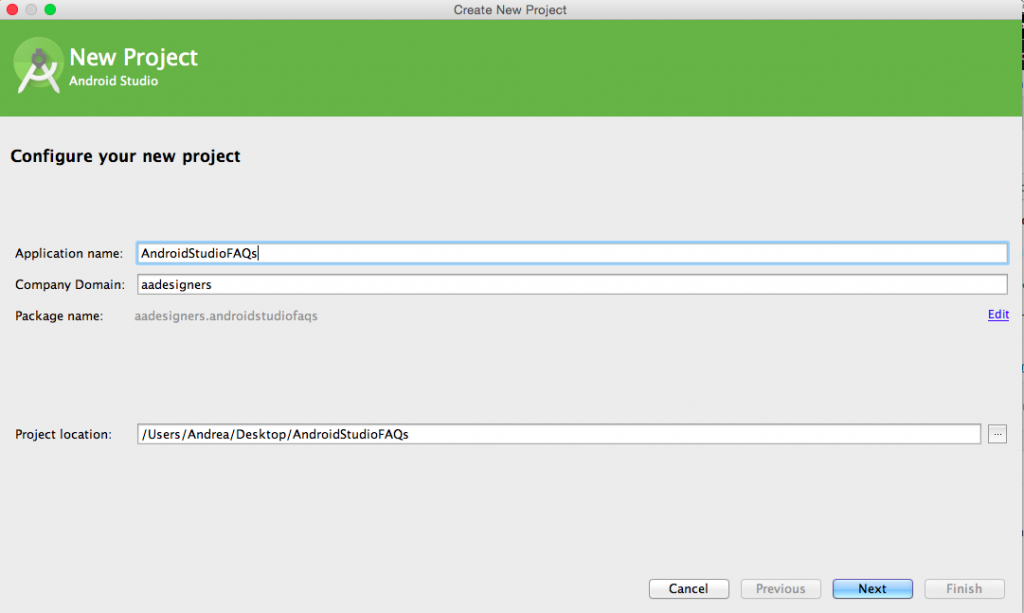Click the Next button
The width and height of the screenshot is (1024, 613).
[x=872, y=589]
